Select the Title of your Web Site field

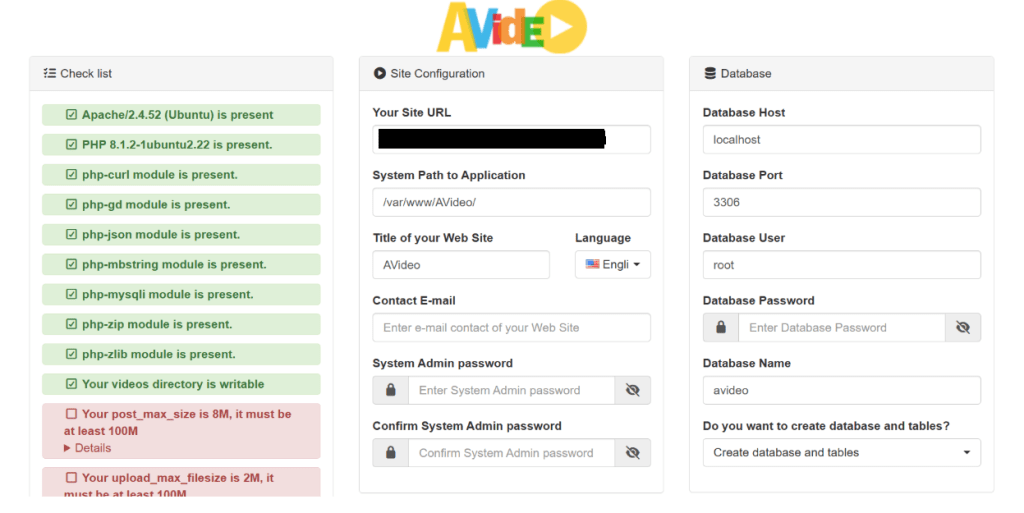[x=461, y=265]
